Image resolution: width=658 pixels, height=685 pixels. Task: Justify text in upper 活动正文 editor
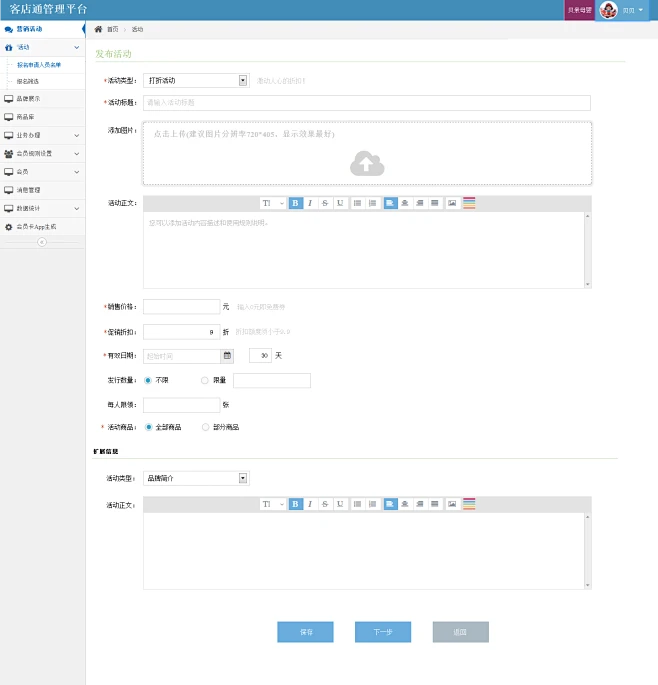coord(435,203)
